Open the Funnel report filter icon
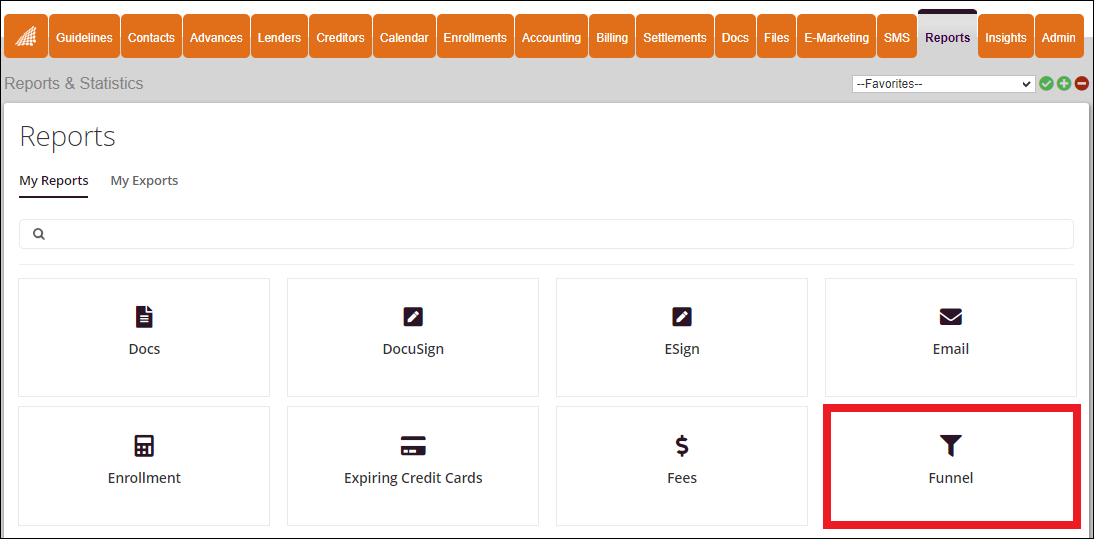1094x539 pixels. click(950, 446)
